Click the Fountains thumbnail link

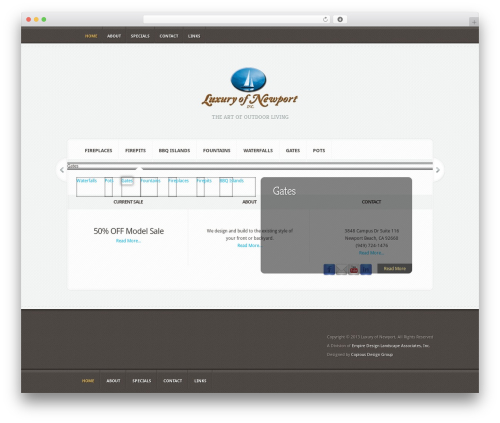(150, 180)
